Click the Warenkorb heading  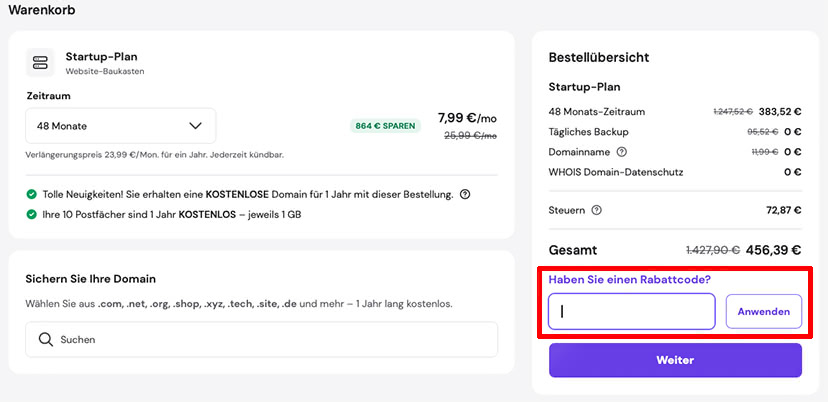point(42,10)
